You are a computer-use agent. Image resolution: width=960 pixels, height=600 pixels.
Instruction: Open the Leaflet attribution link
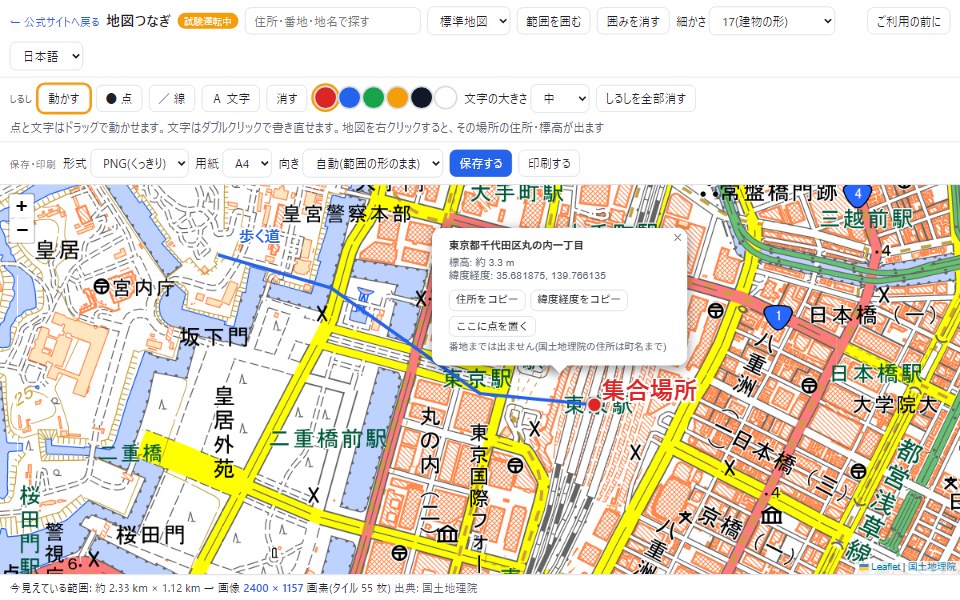[885, 567]
